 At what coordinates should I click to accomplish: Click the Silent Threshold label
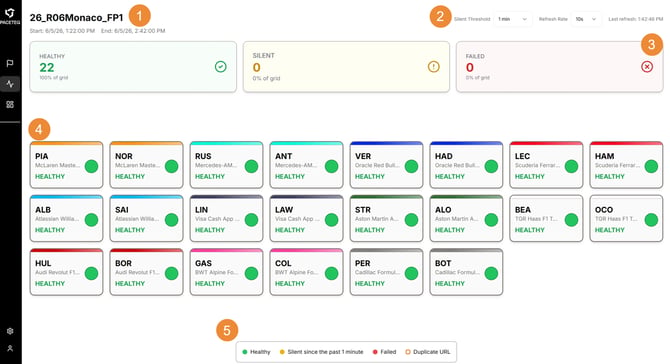[472, 19]
